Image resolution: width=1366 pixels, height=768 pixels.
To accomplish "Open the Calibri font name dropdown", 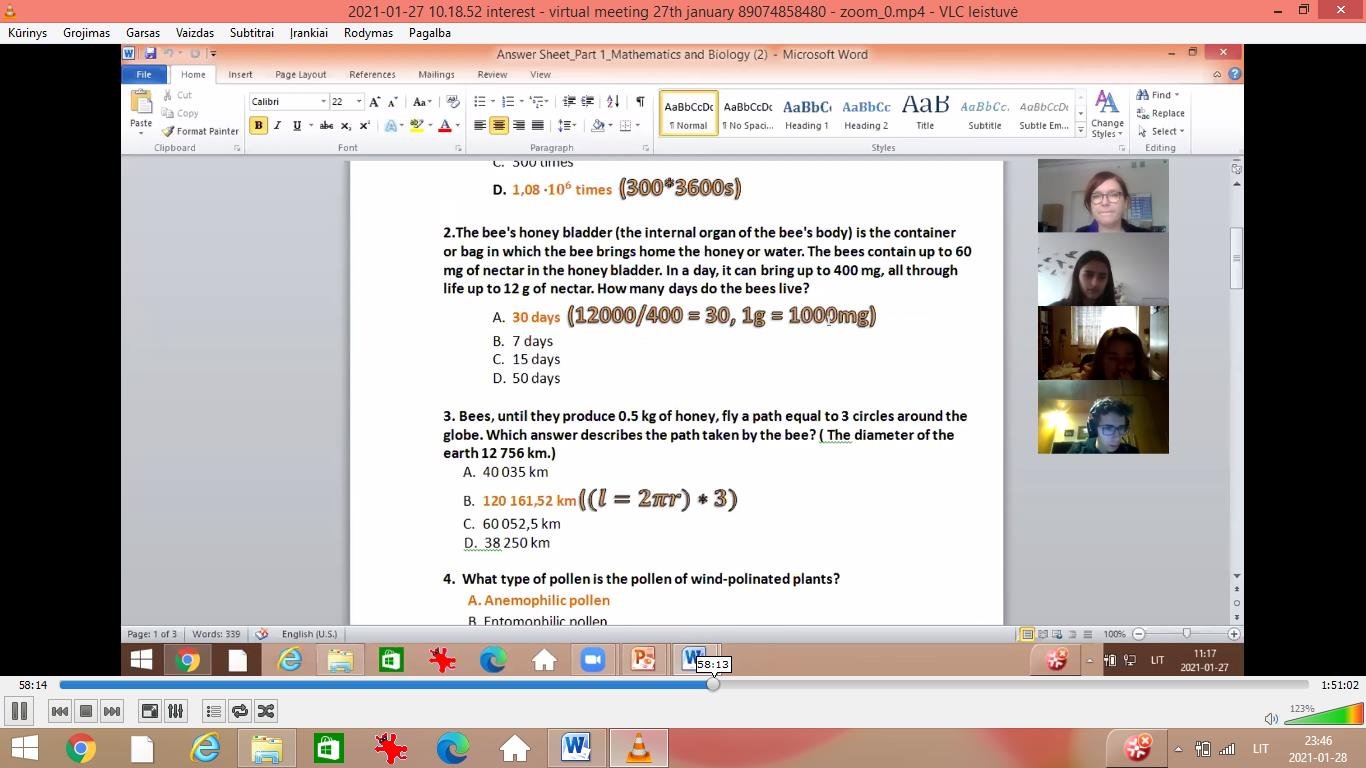I will pyautogui.click(x=323, y=102).
